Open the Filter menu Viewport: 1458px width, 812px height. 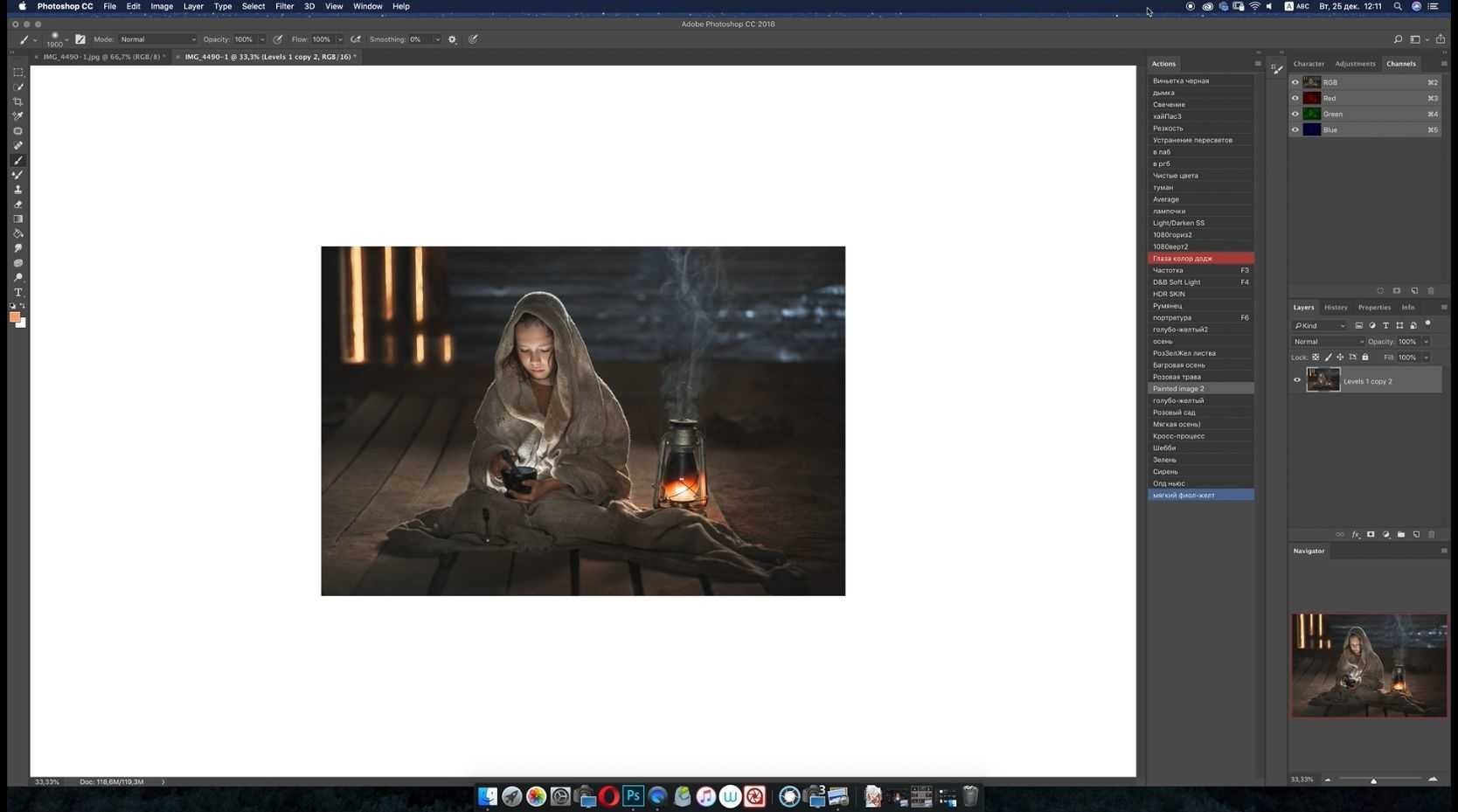click(284, 6)
